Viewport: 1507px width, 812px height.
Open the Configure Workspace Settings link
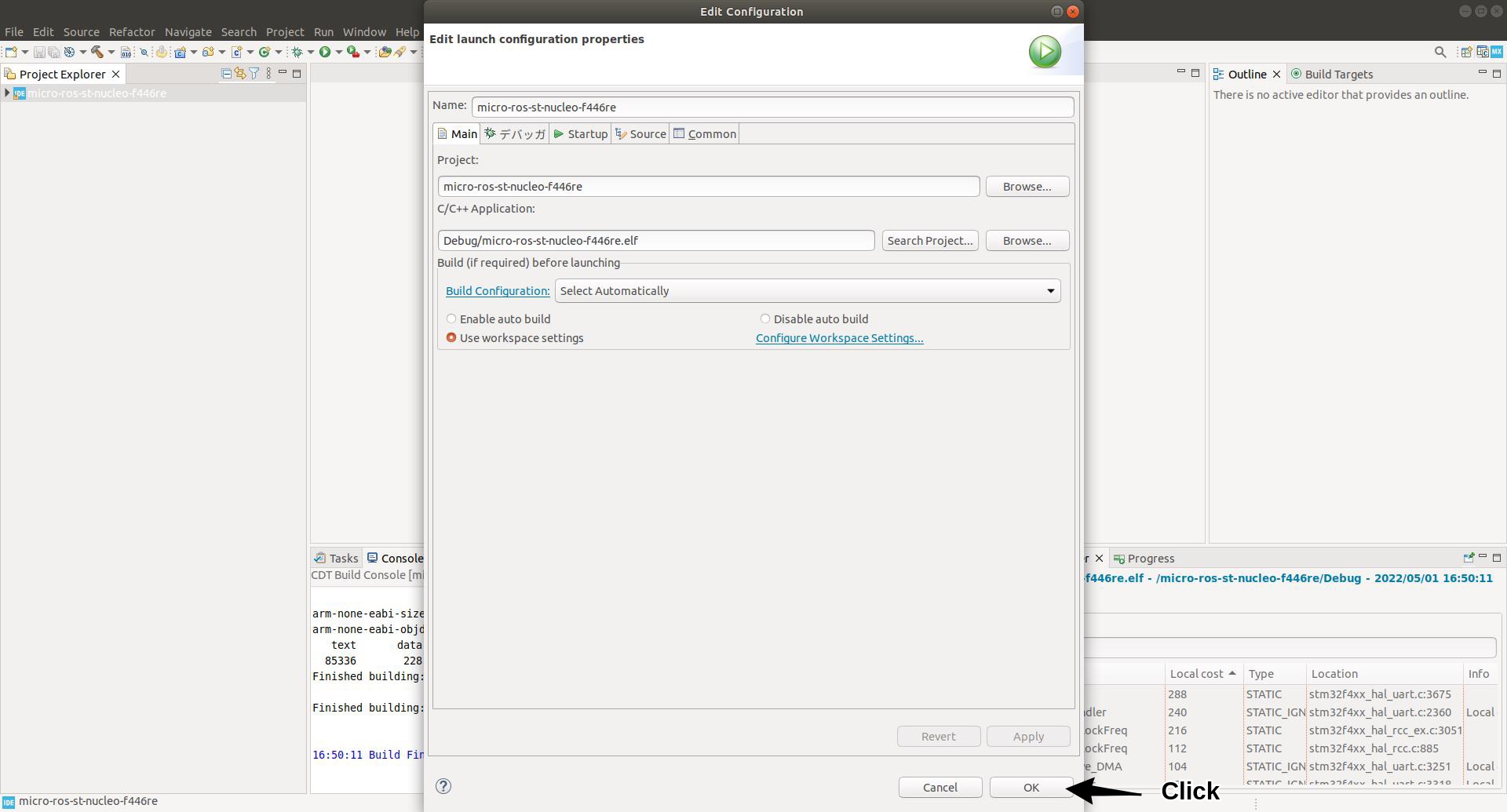[840, 338]
